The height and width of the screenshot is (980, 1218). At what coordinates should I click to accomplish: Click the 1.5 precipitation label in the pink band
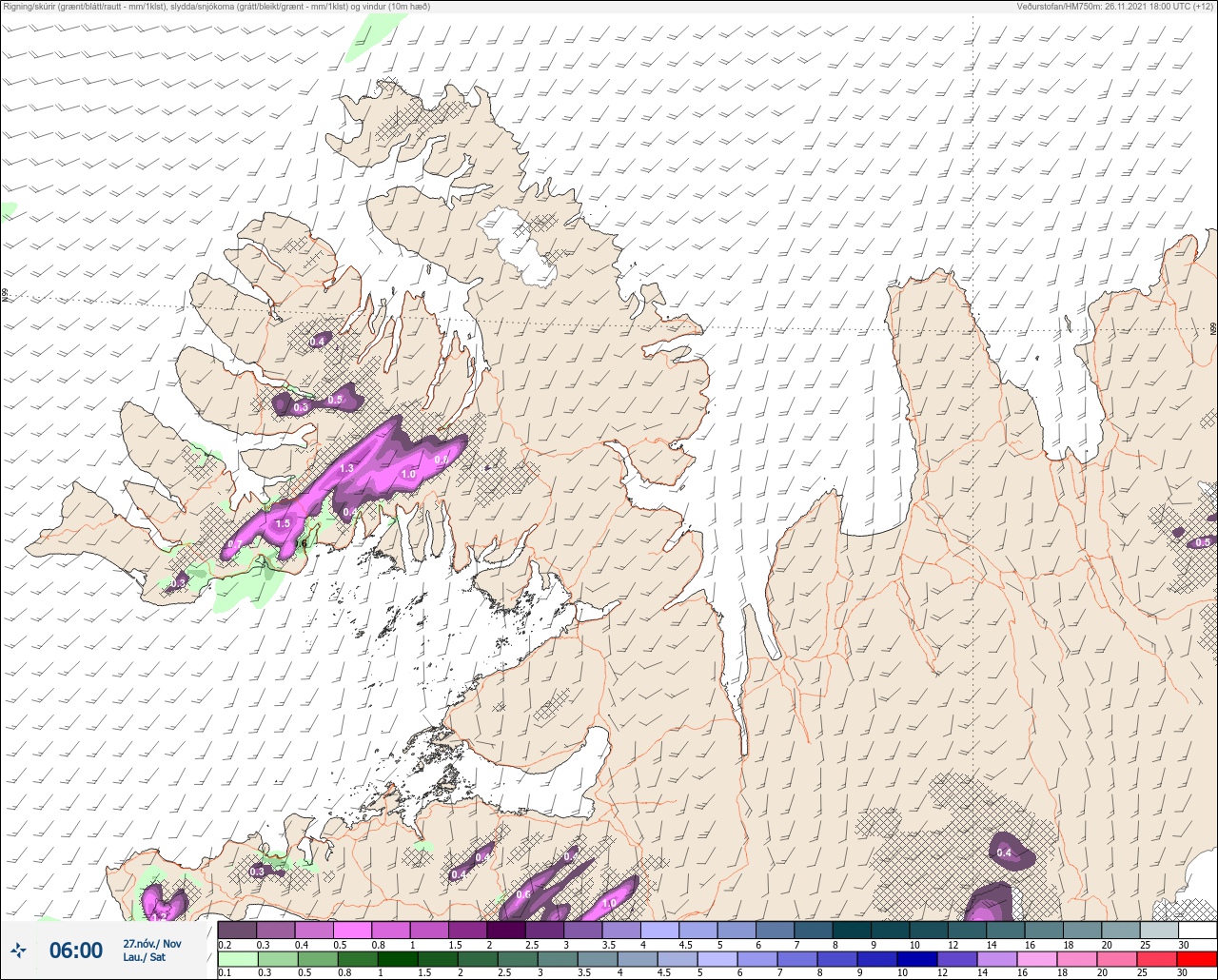[283, 523]
